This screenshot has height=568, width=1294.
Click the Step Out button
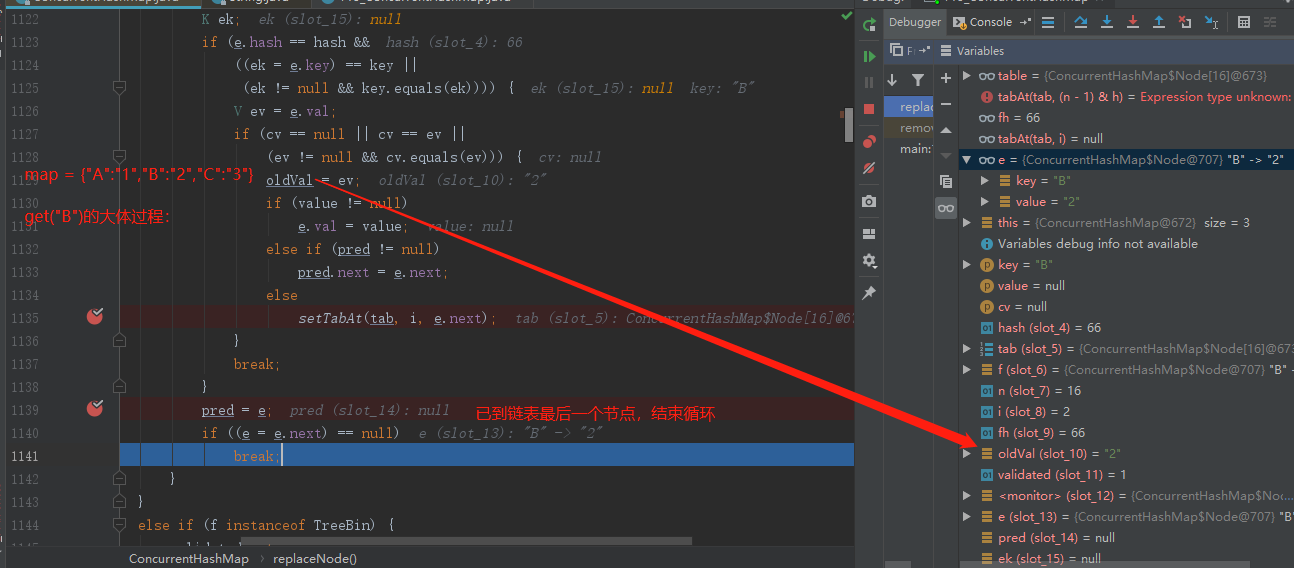pyautogui.click(x=1159, y=22)
